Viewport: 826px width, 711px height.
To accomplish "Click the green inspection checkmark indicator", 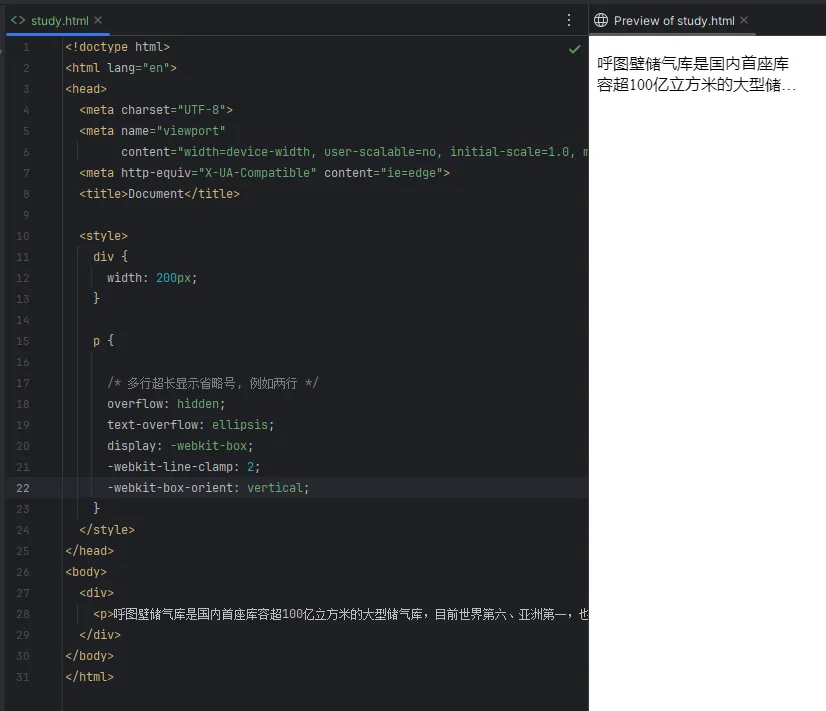I will click(x=574, y=48).
